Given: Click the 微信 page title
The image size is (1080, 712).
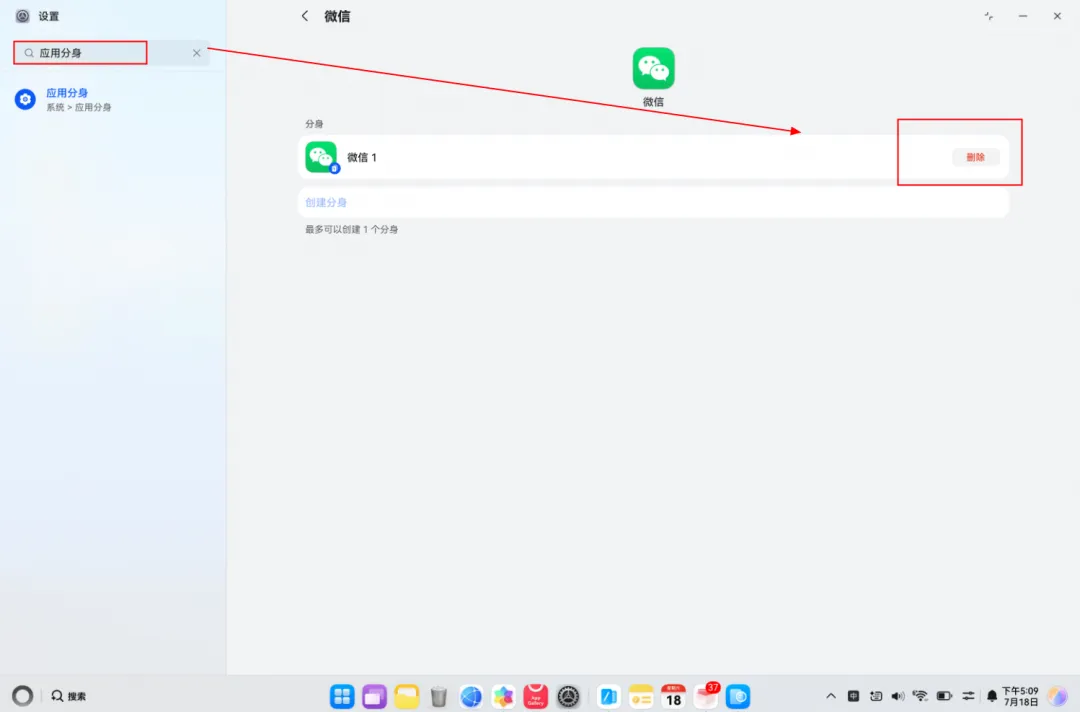Looking at the screenshot, I should (x=337, y=16).
